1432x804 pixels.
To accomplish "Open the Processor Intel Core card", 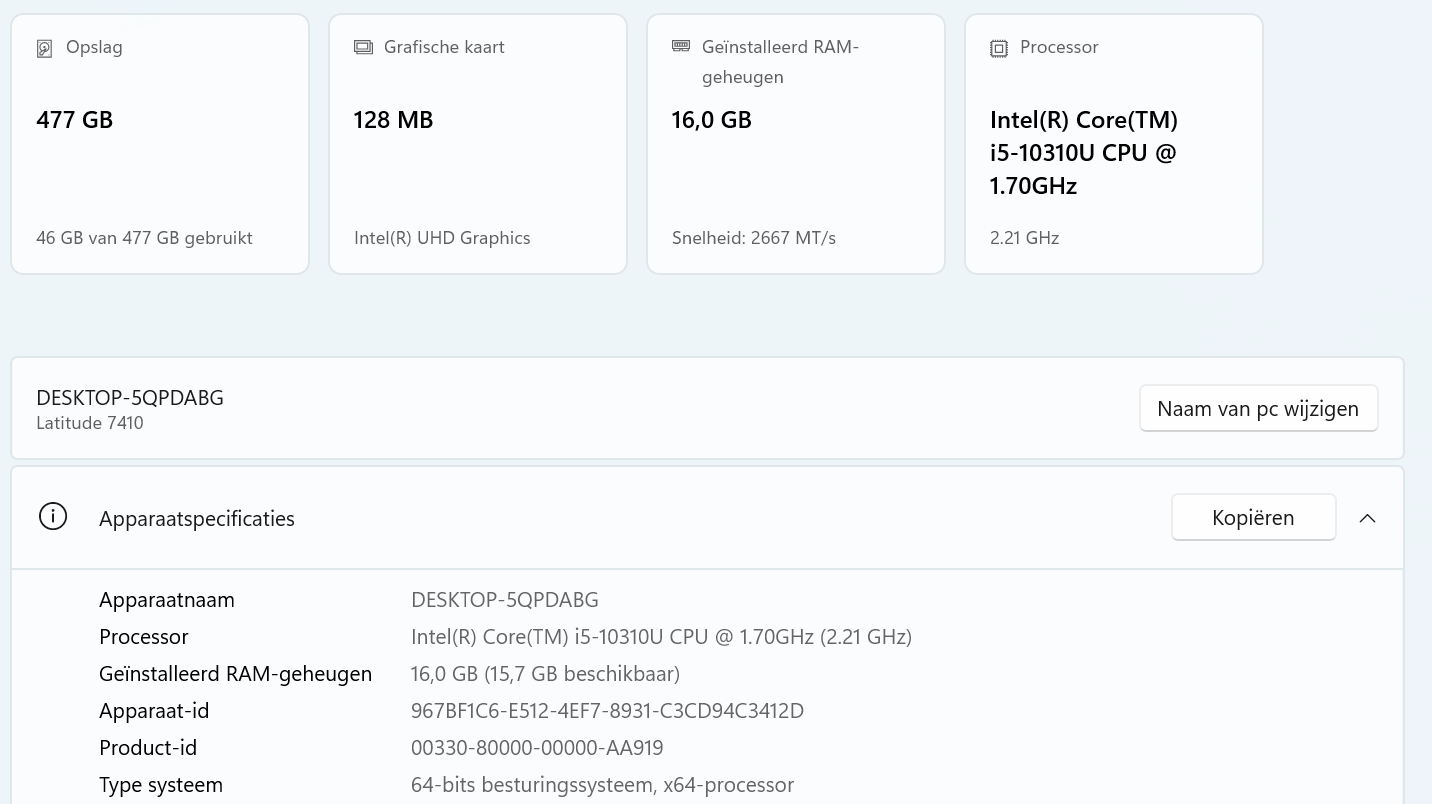I will pos(1114,144).
